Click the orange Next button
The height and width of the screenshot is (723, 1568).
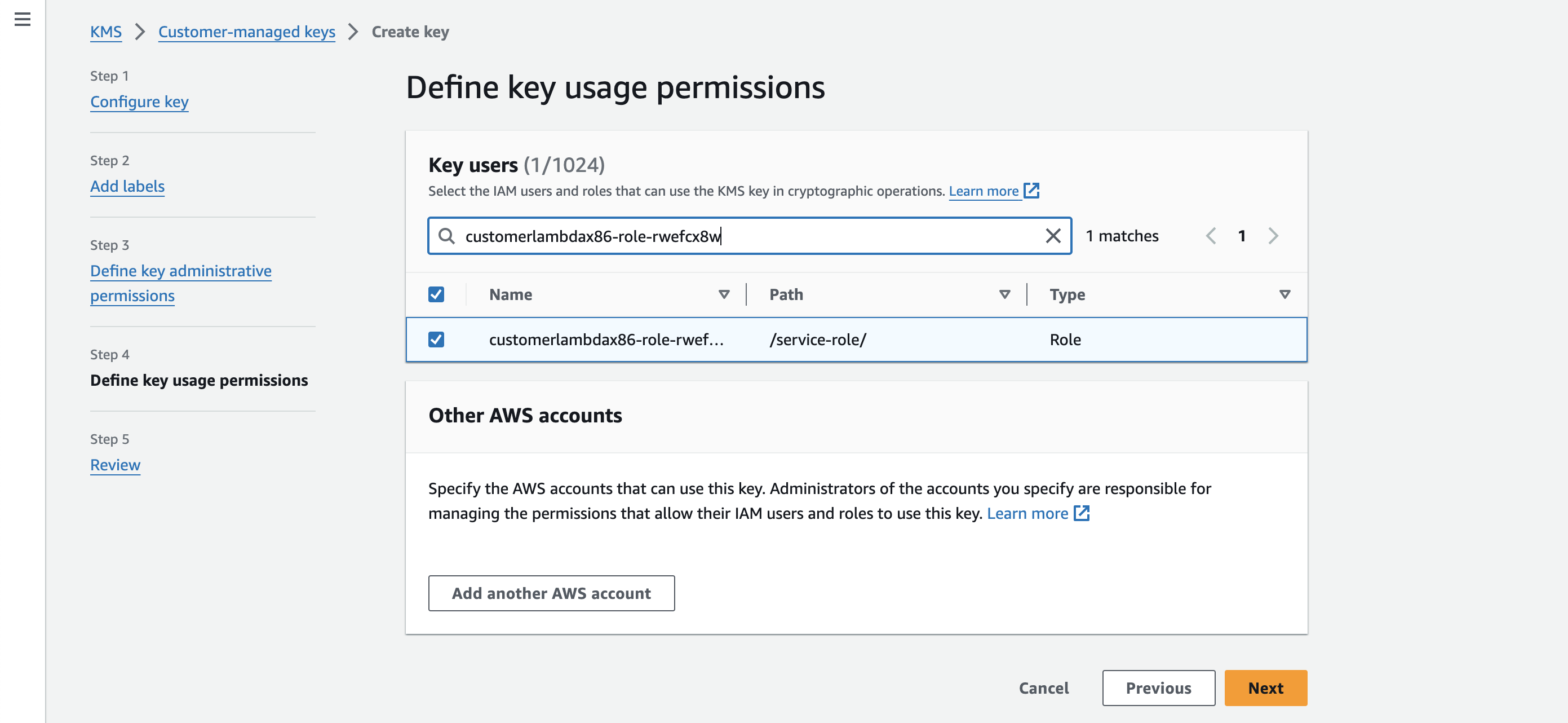tap(1265, 687)
